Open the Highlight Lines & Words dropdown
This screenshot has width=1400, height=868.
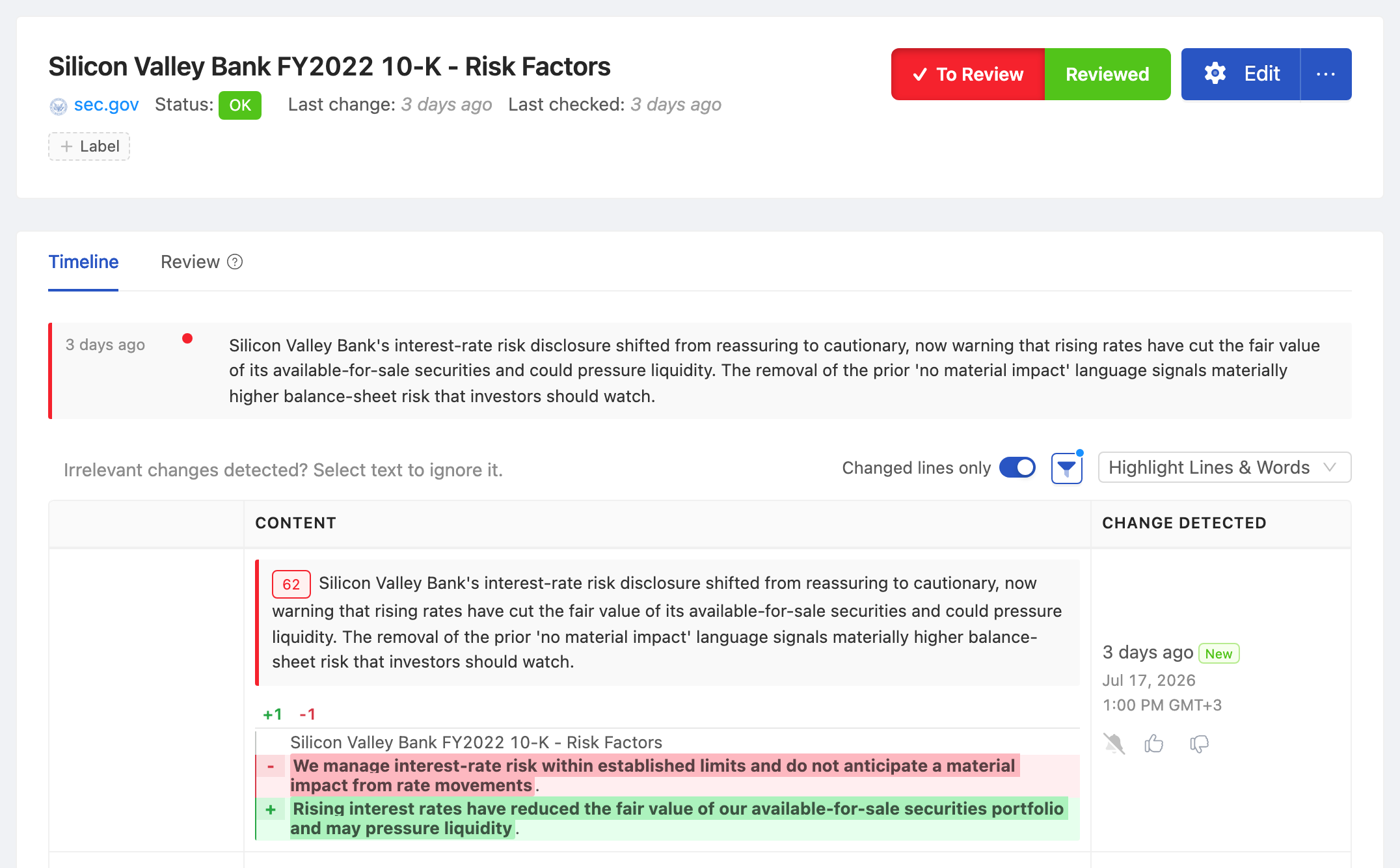[1224, 467]
